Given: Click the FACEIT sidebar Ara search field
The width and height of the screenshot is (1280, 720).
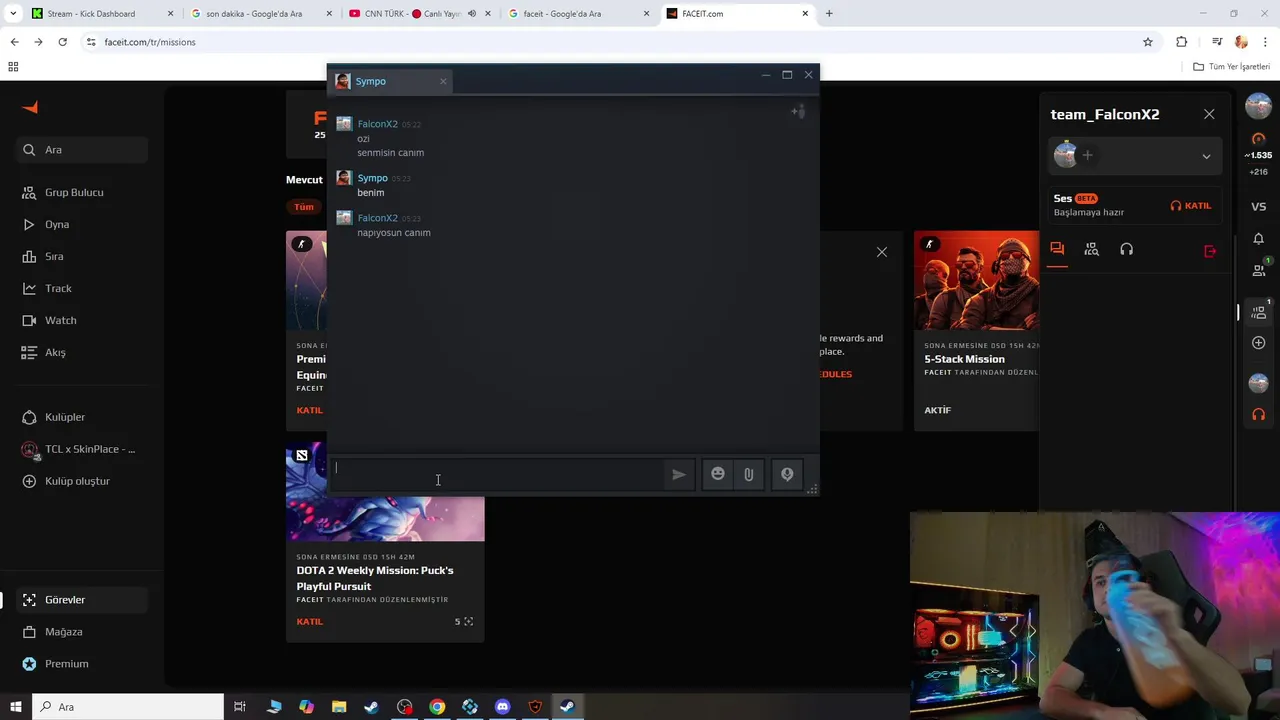Looking at the screenshot, I should click(x=82, y=150).
